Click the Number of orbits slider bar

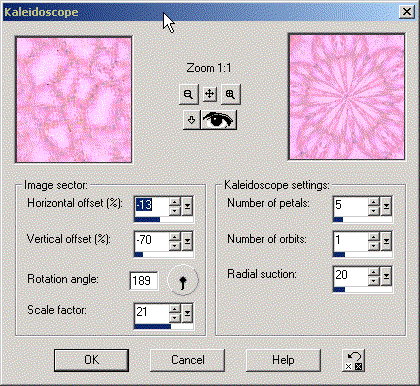point(363,254)
